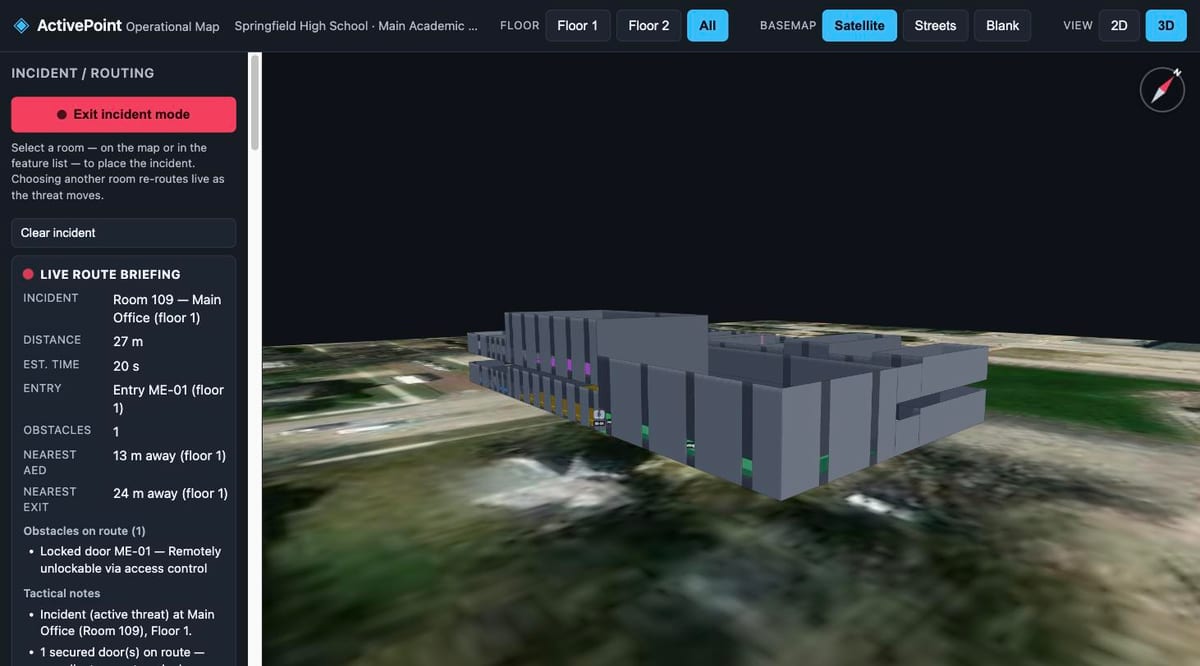Click the sidebar vertical scrollbar
Image resolution: width=1200 pixels, height=666 pixels.
[254, 102]
